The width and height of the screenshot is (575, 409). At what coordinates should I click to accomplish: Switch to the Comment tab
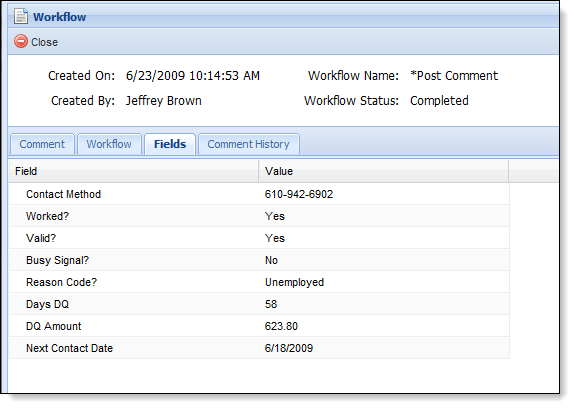(42, 144)
